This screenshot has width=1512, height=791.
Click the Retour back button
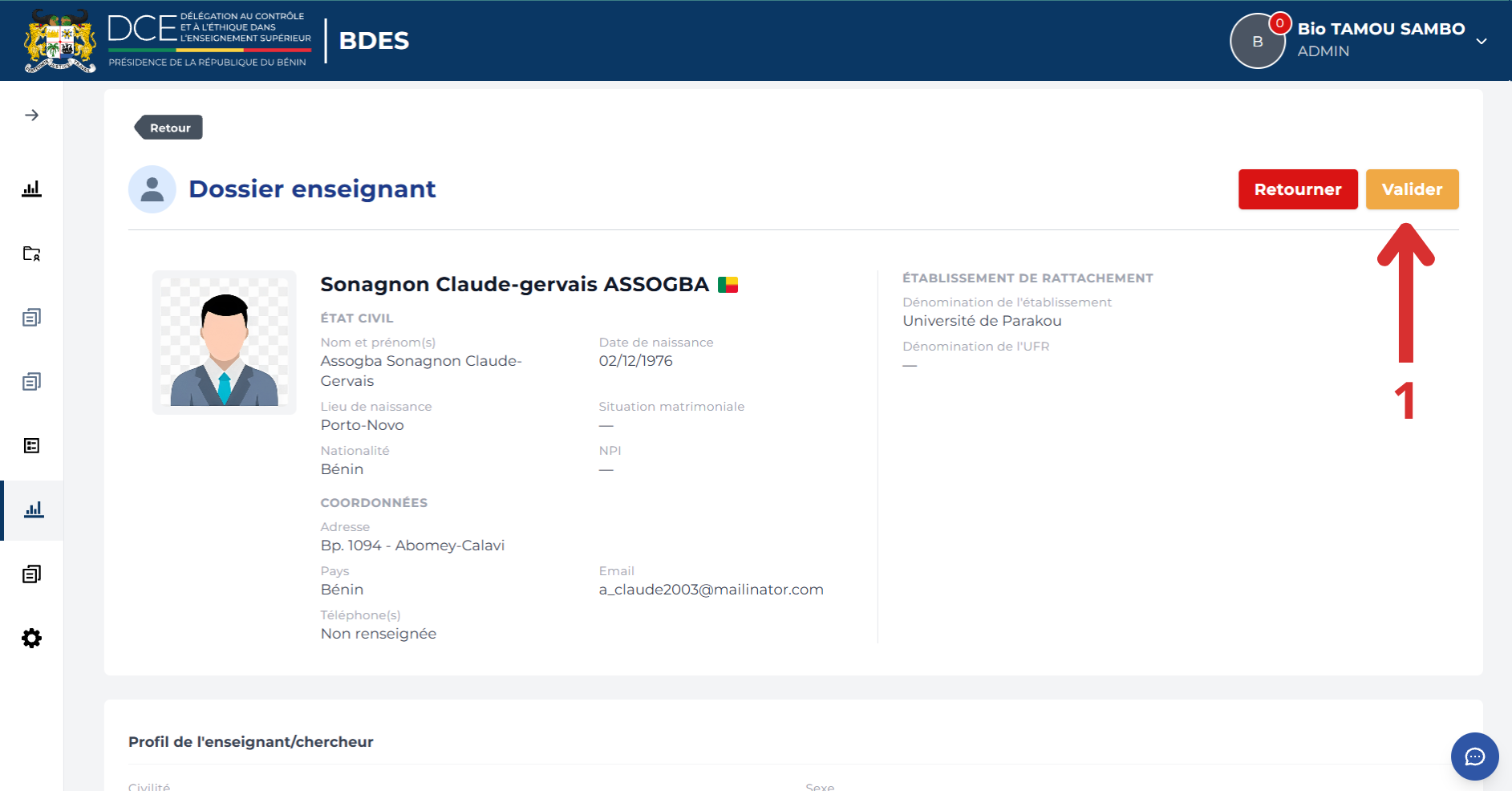coord(168,128)
